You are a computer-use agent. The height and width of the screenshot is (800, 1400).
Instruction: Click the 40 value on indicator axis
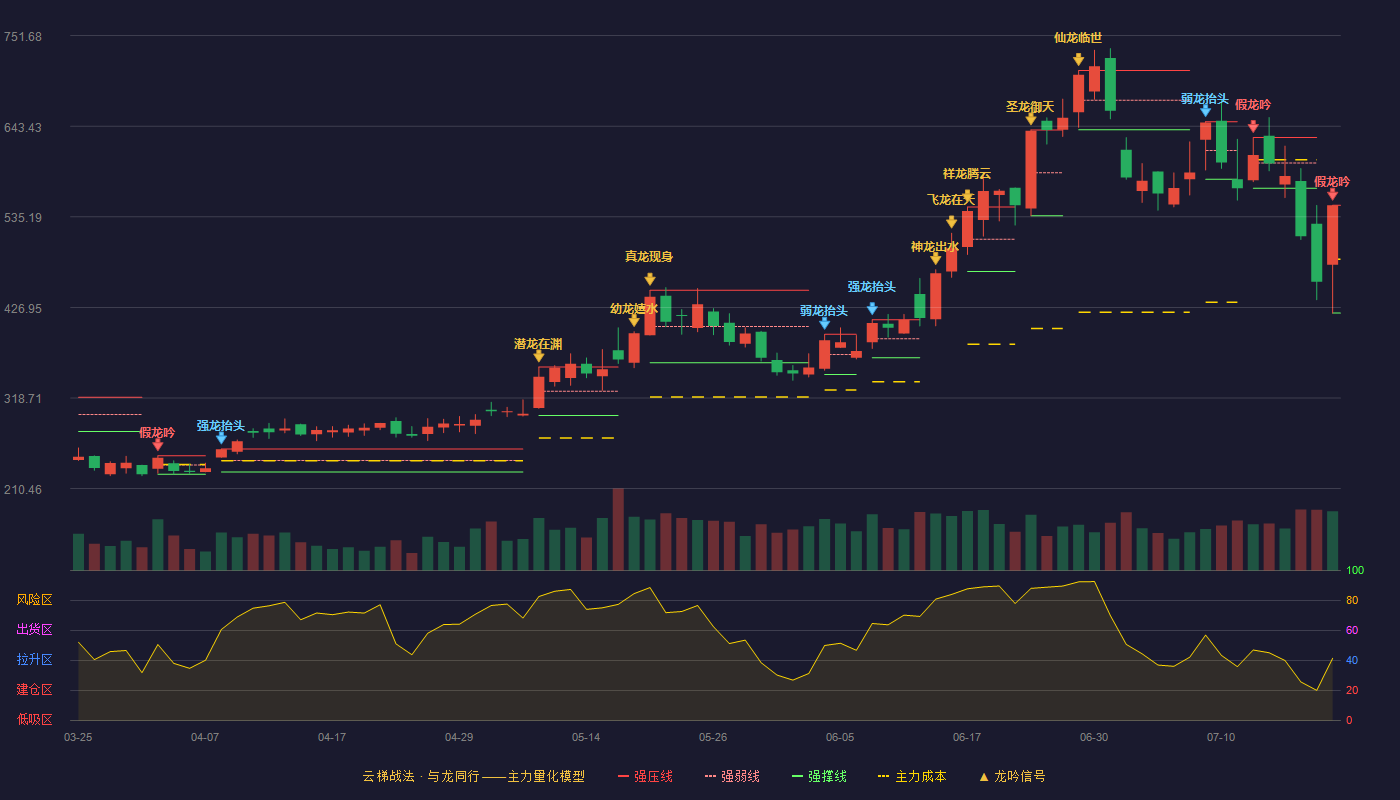click(x=1352, y=660)
